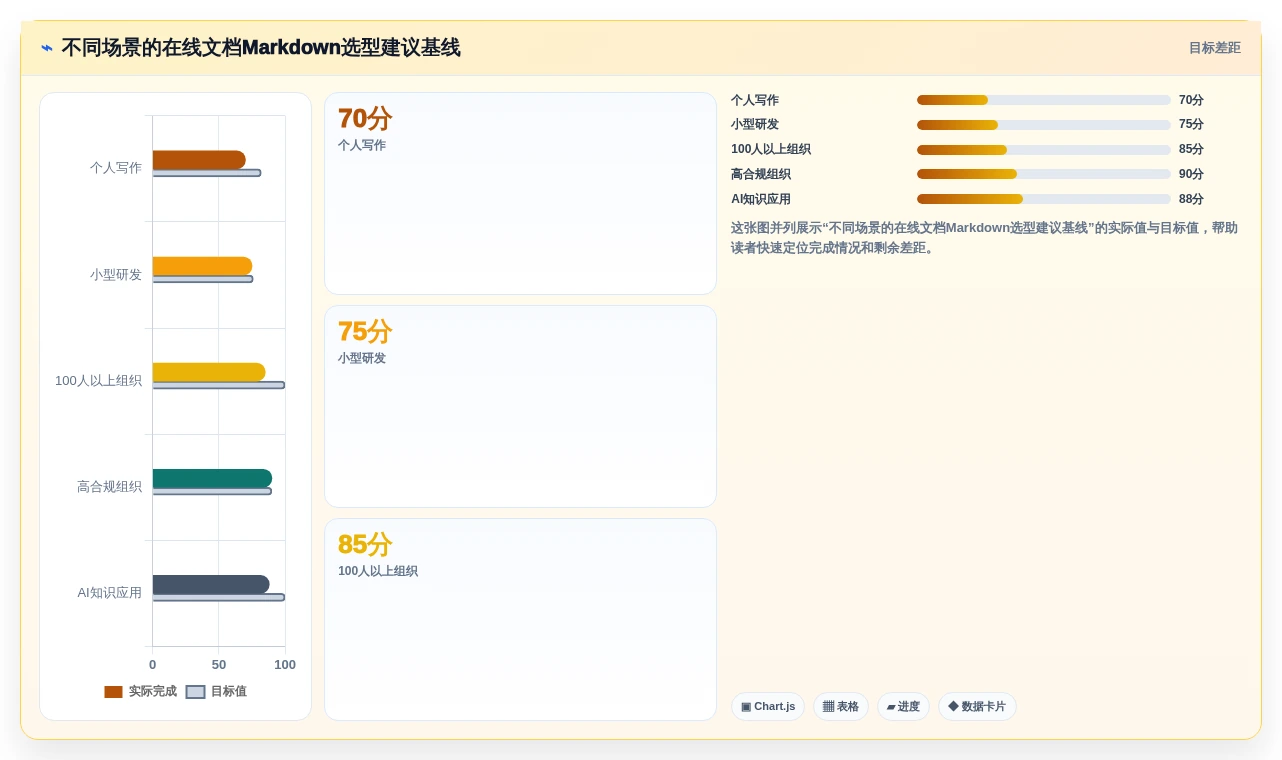Click the 个人写作 target bar in chart
The height and width of the screenshot is (760, 1282).
pos(207,173)
